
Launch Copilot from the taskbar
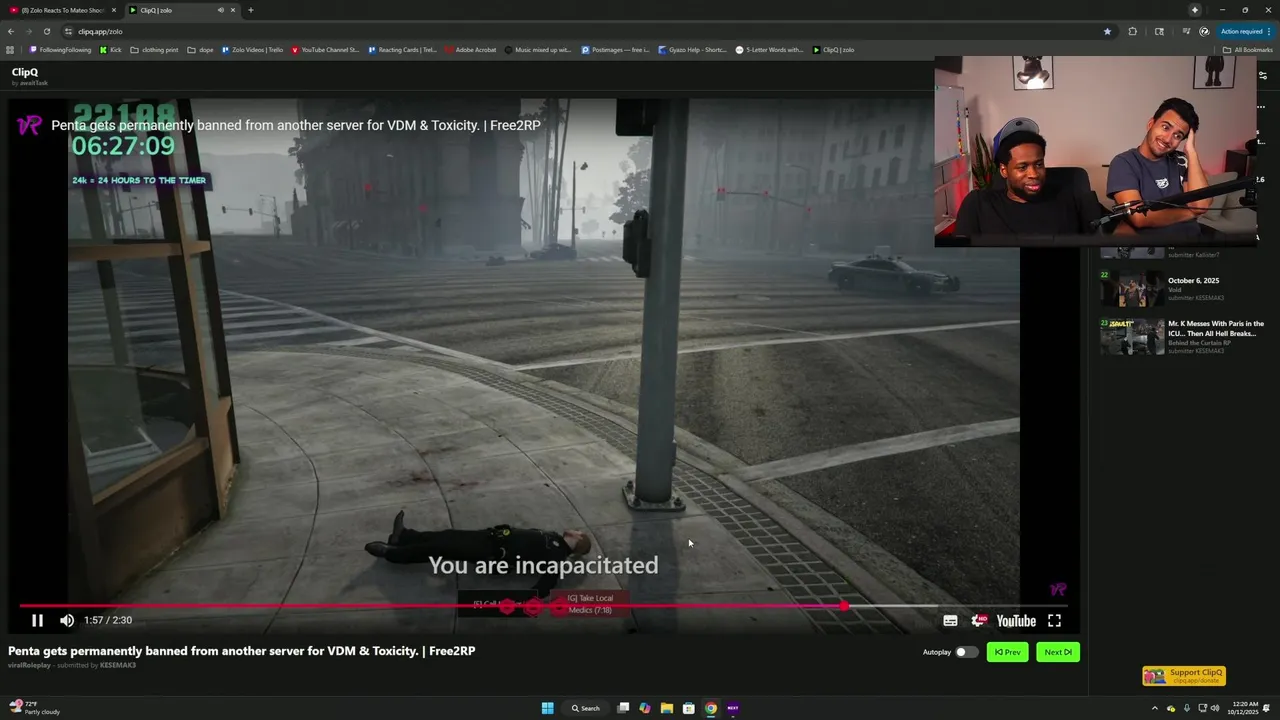645,708
